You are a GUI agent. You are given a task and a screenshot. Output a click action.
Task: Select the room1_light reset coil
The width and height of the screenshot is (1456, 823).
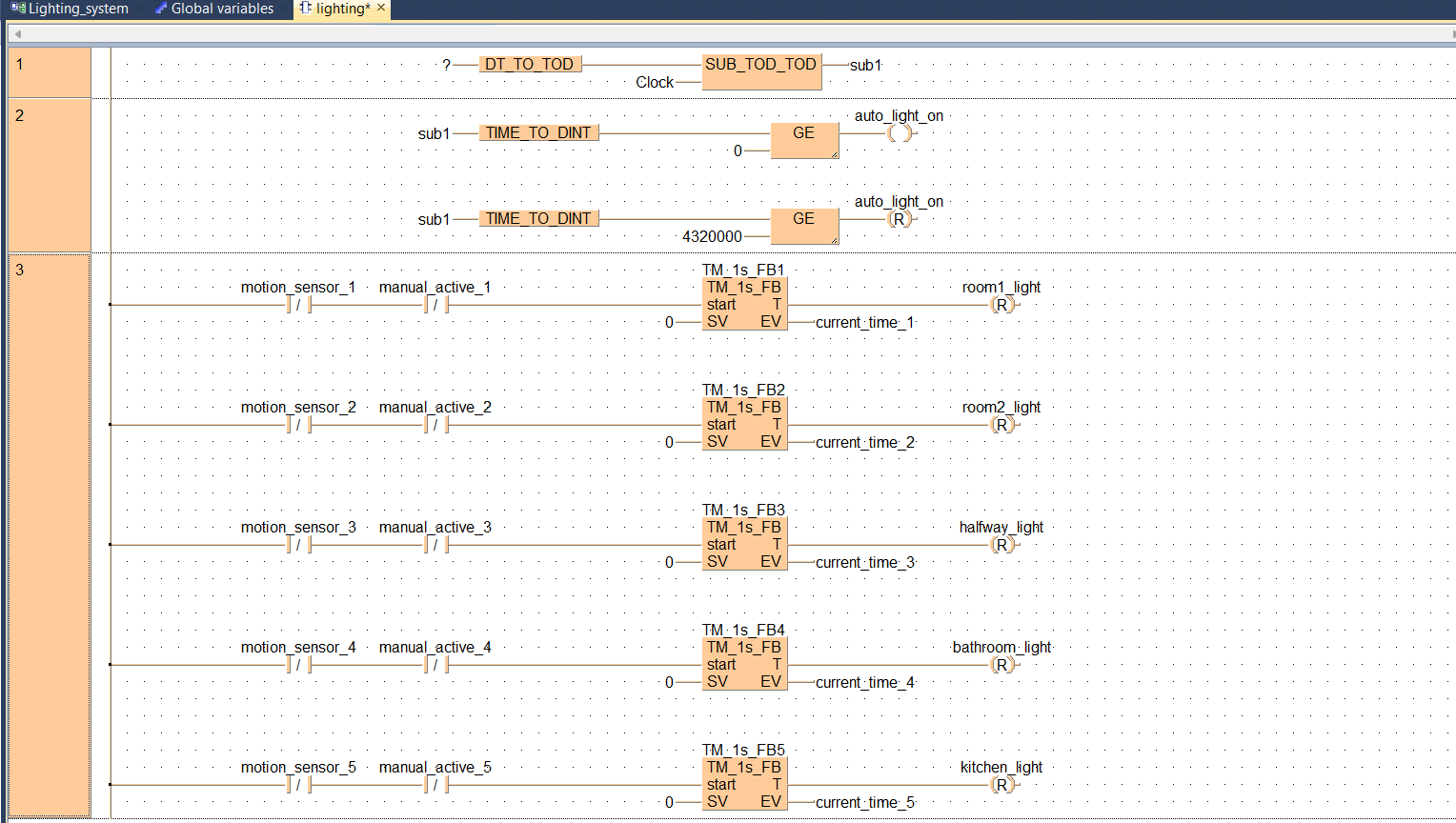click(1002, 305)
